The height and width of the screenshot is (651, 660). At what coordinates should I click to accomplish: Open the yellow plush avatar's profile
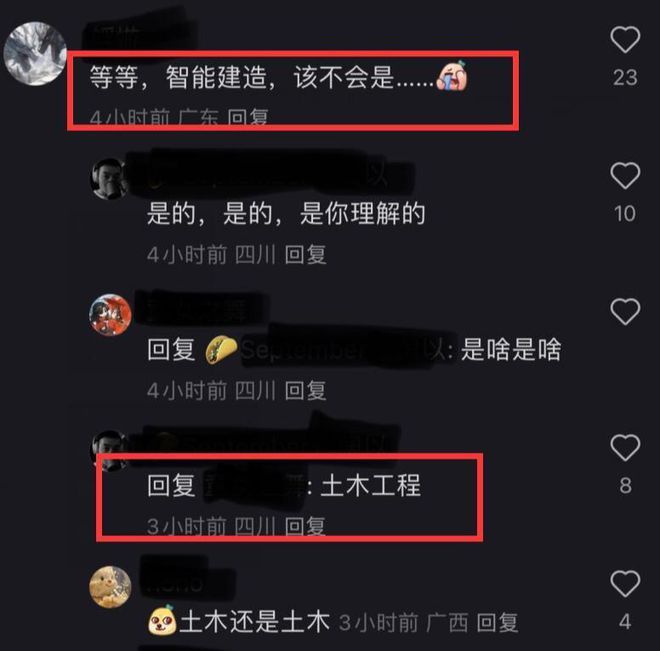point(110,587)
